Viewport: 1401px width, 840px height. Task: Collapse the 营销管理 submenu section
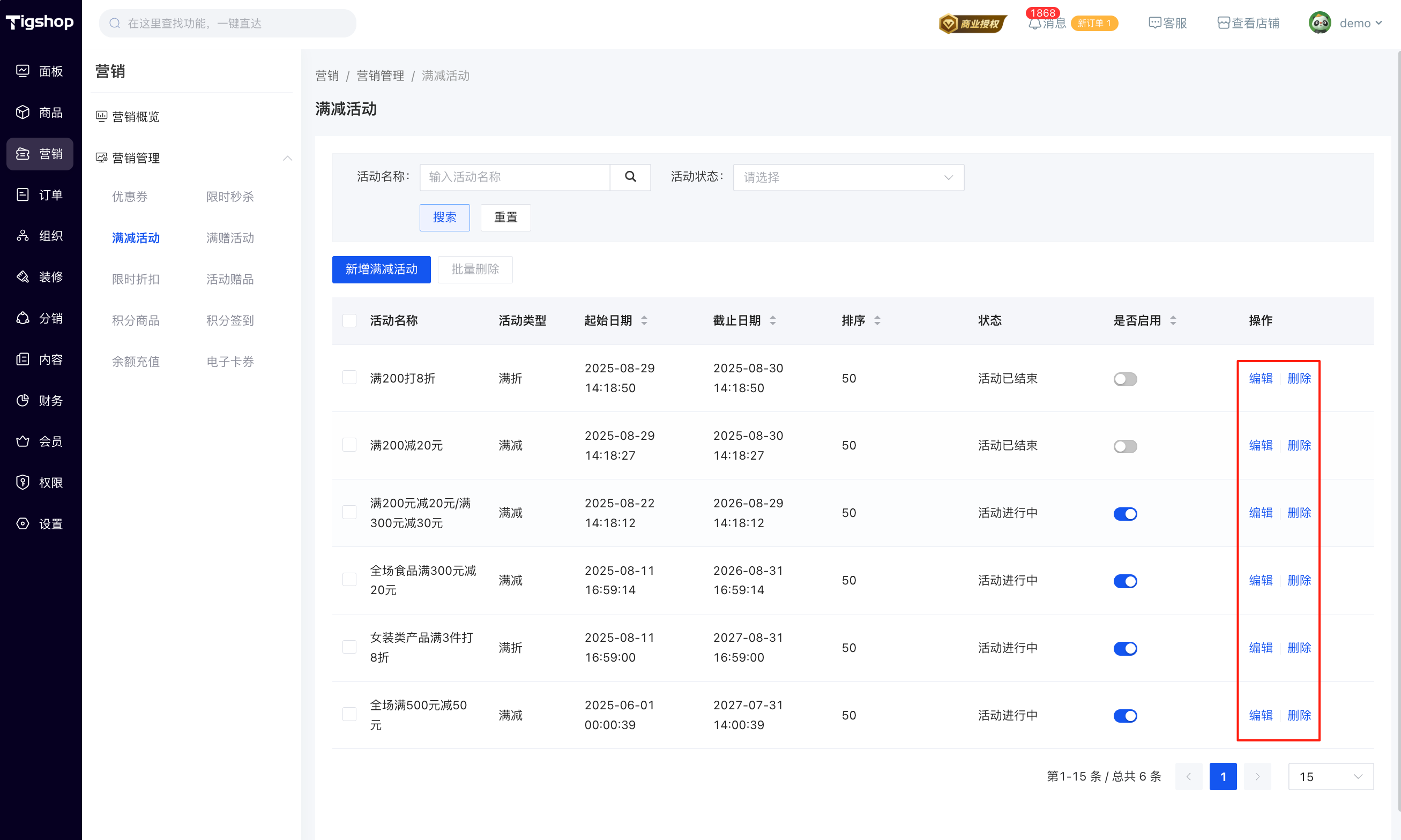click(x=287, y=159)
